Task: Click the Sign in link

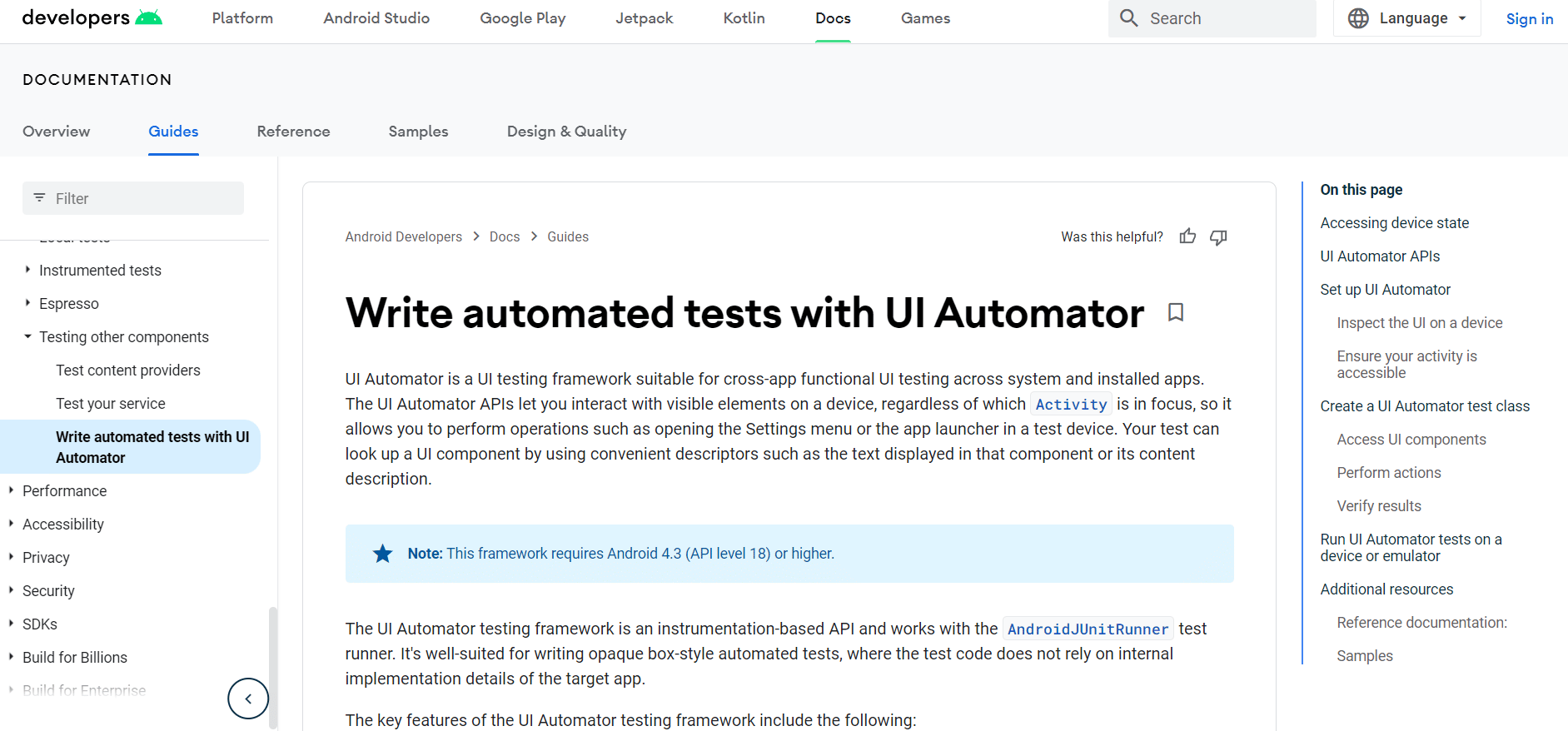Action: [1529, 18]
